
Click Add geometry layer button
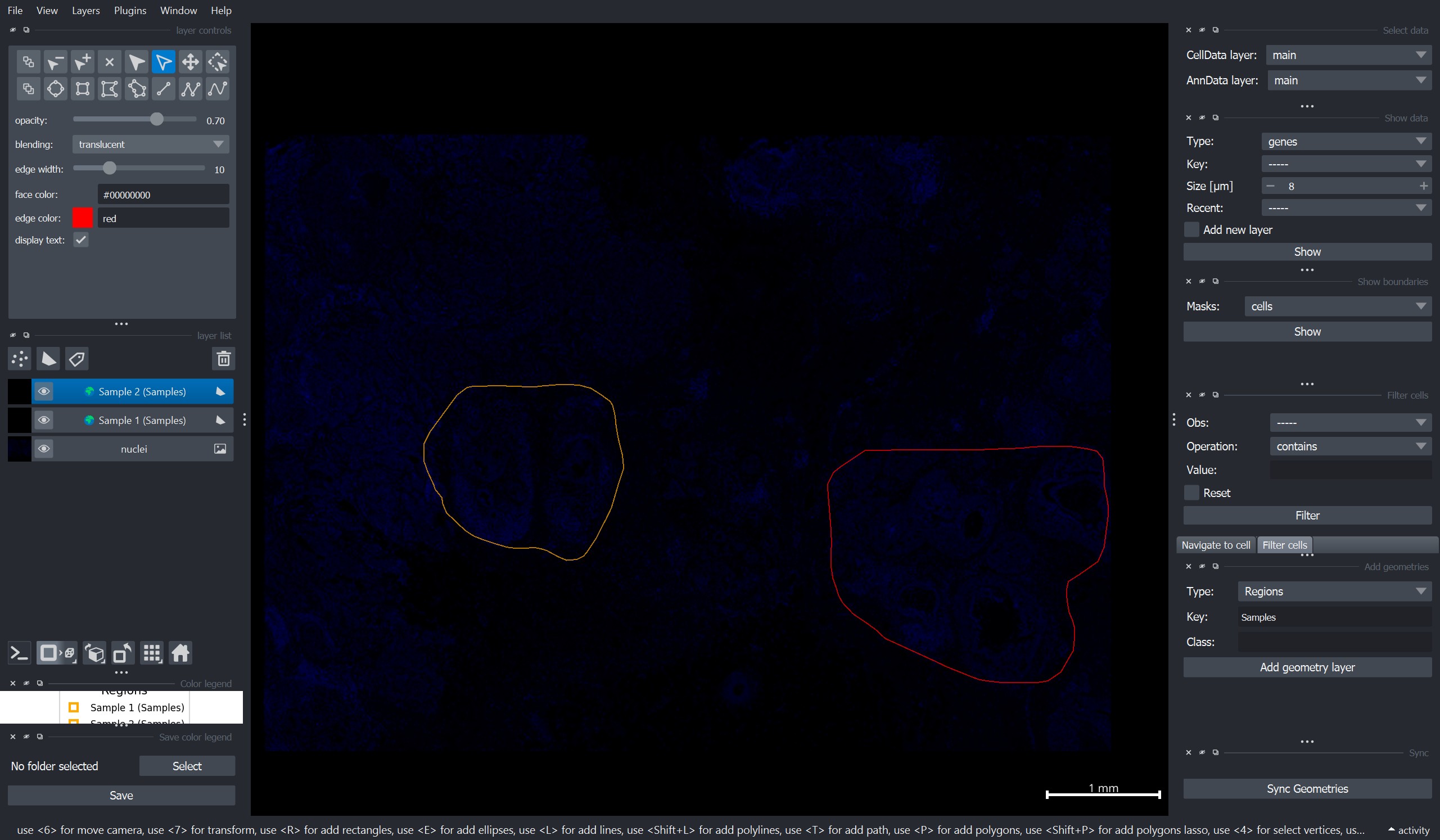point(1307,667)
